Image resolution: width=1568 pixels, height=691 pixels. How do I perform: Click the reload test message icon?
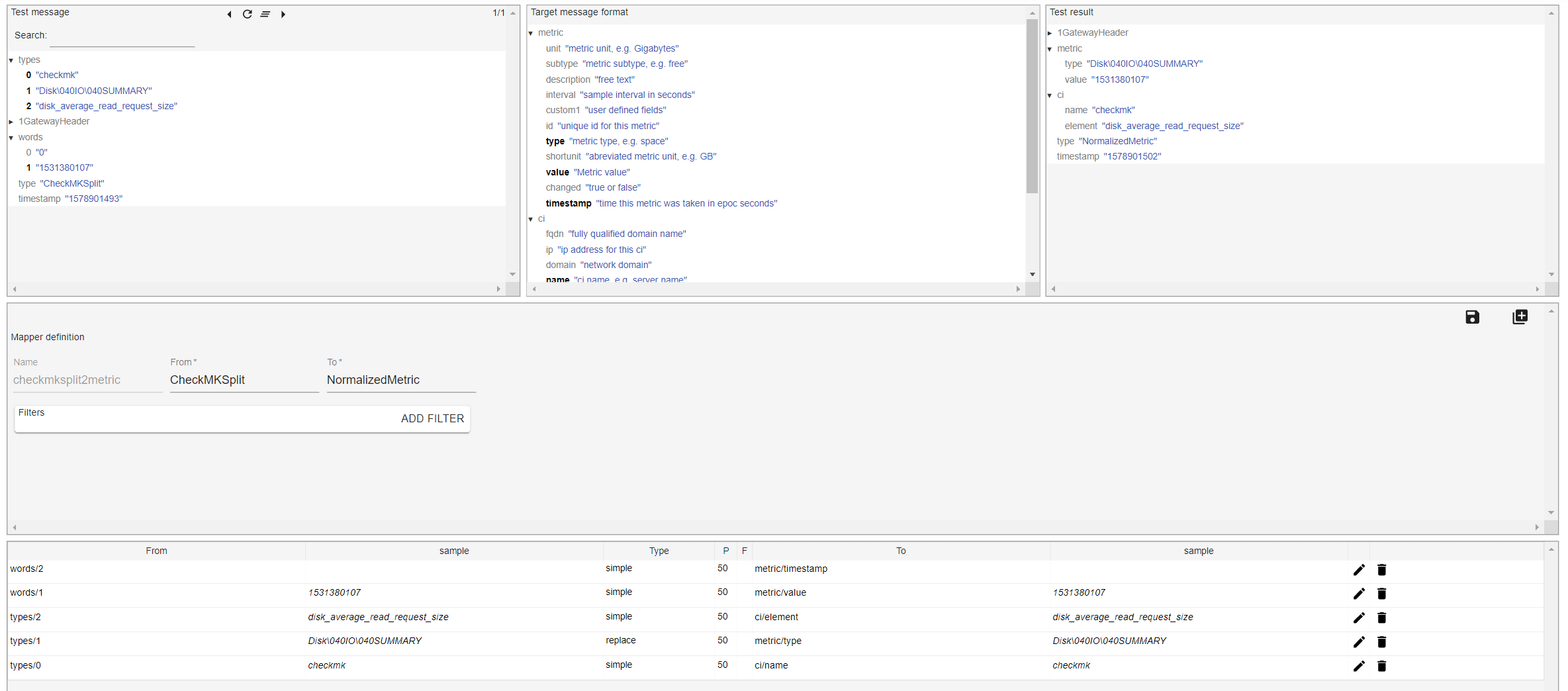click(x=247, y=14)
